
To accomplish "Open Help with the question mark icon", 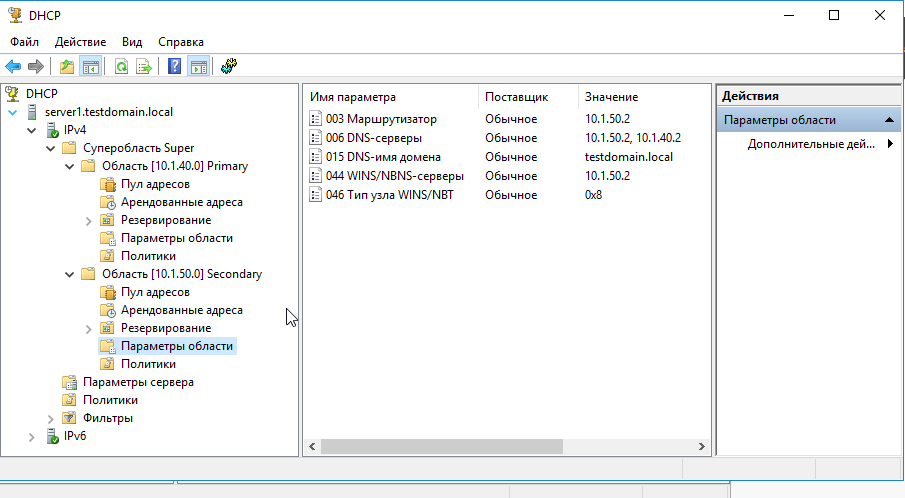I will point(175,67).
